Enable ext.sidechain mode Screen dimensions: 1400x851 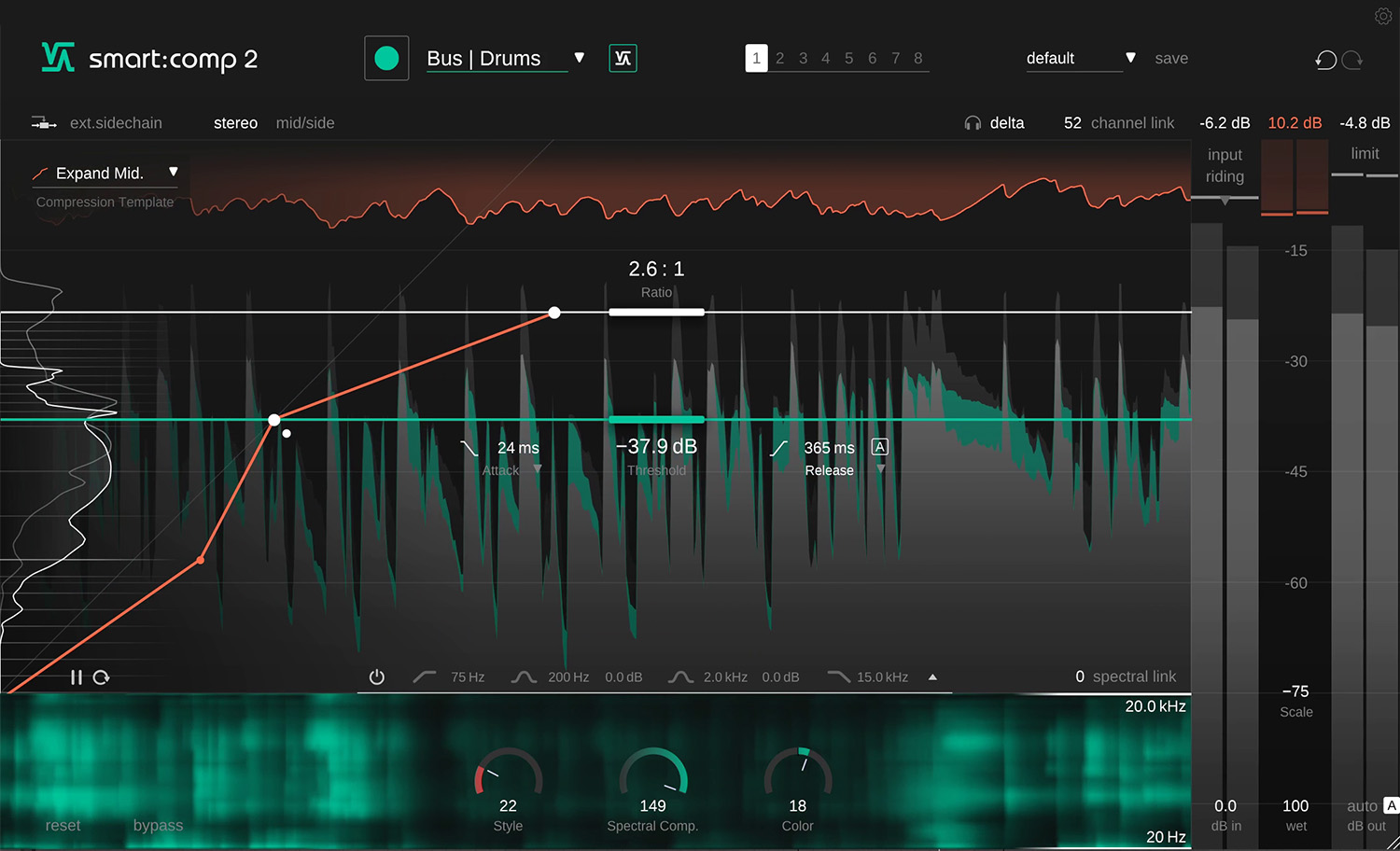pos(116,123)
